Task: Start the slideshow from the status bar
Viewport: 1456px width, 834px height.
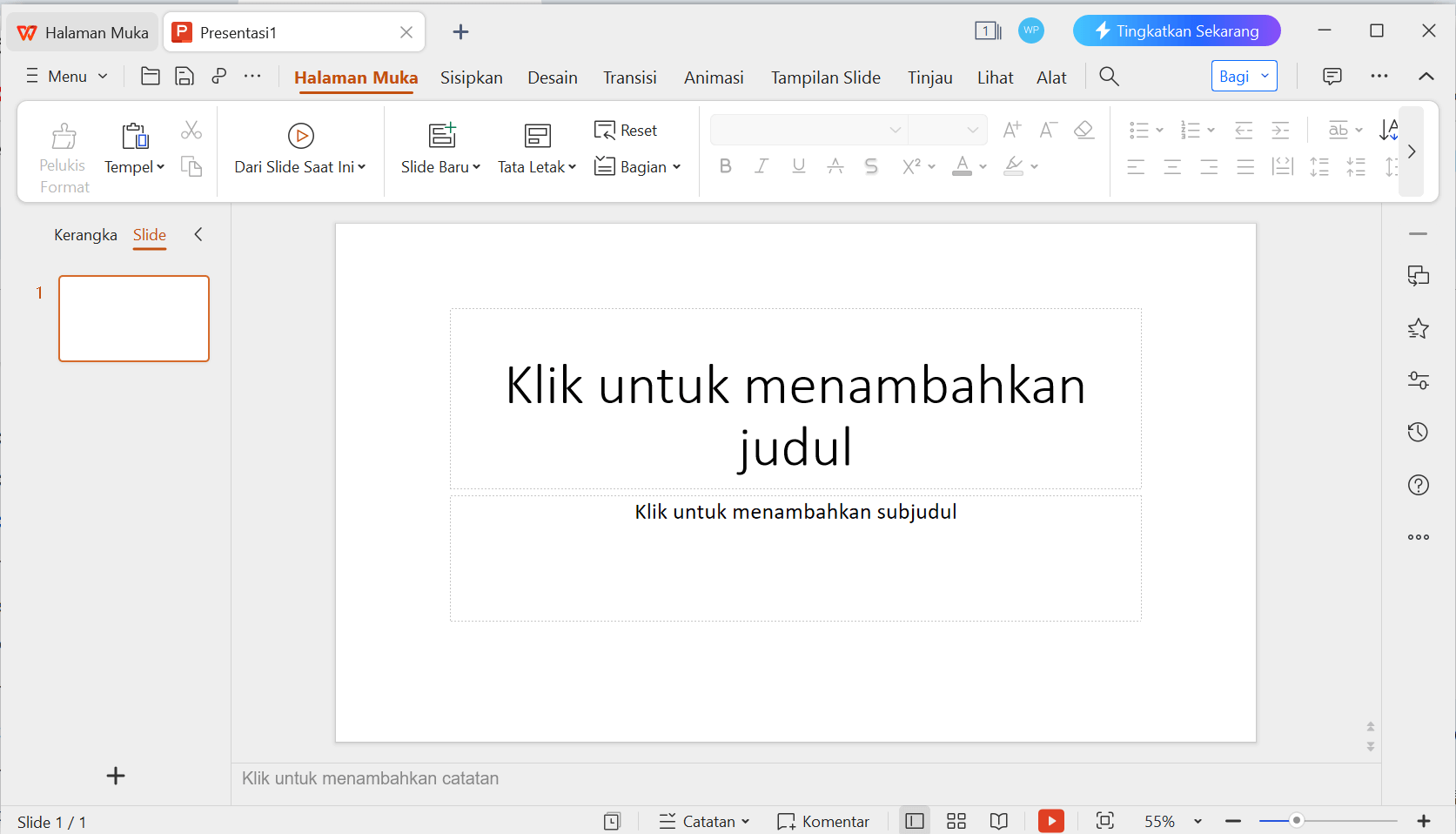Action: 1051,821
